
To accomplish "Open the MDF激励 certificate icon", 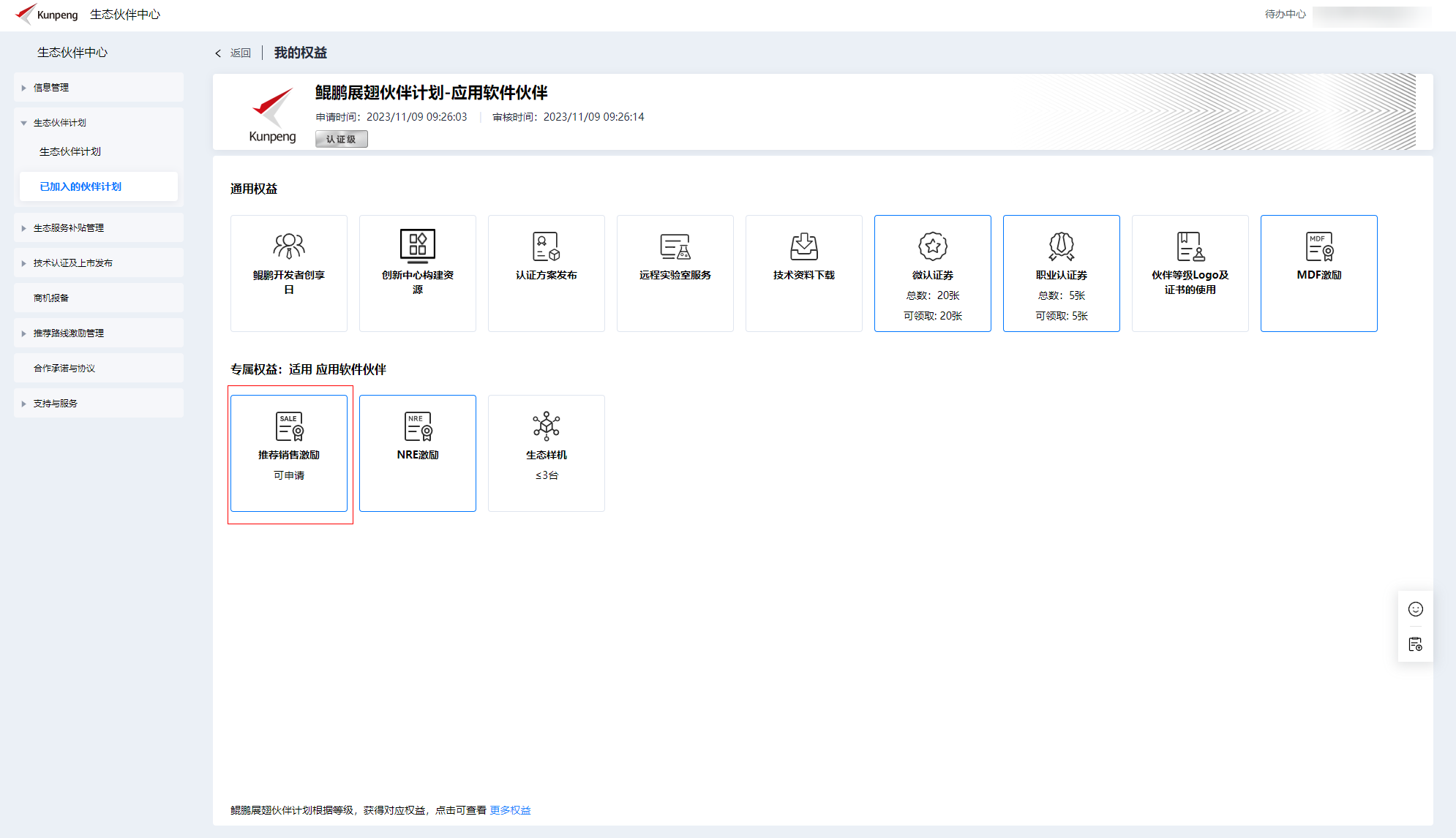I will tap(1319, 246).
